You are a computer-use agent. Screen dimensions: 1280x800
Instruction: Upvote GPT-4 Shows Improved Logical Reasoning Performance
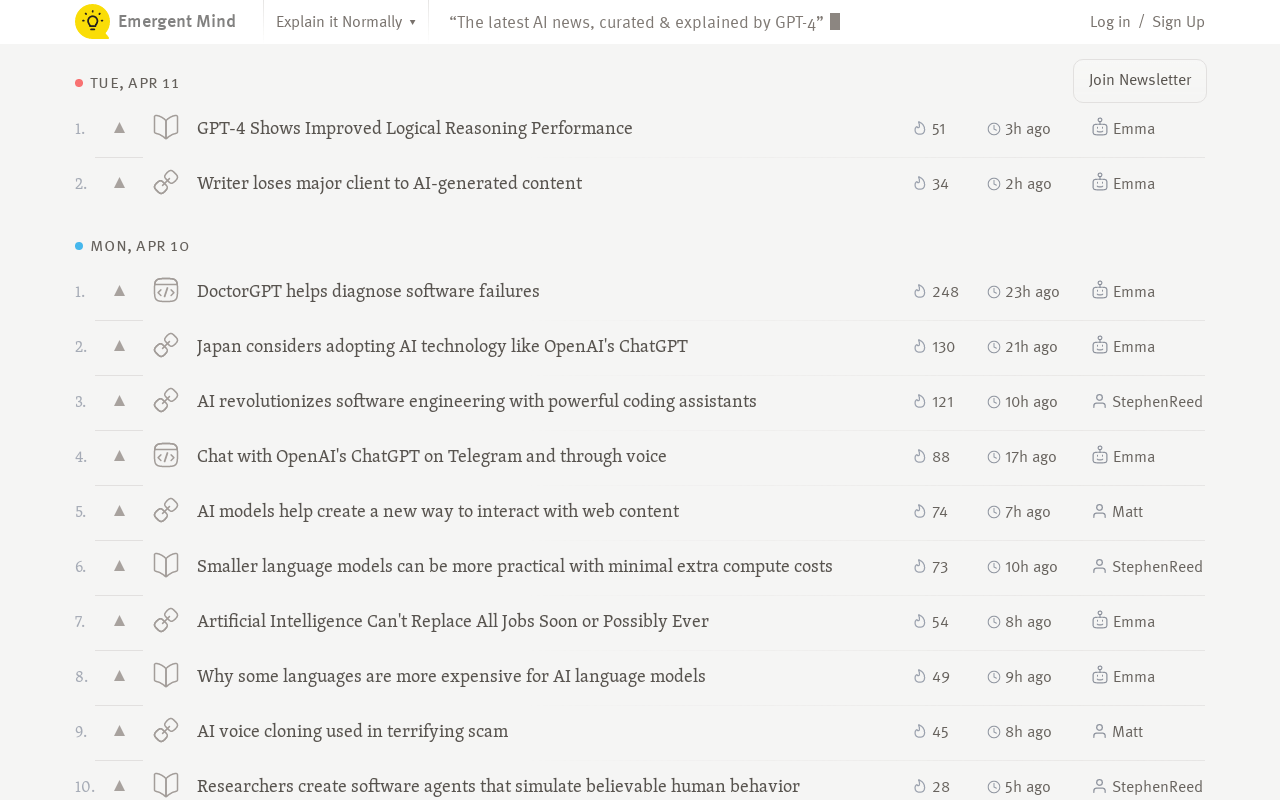pos(119,128)
